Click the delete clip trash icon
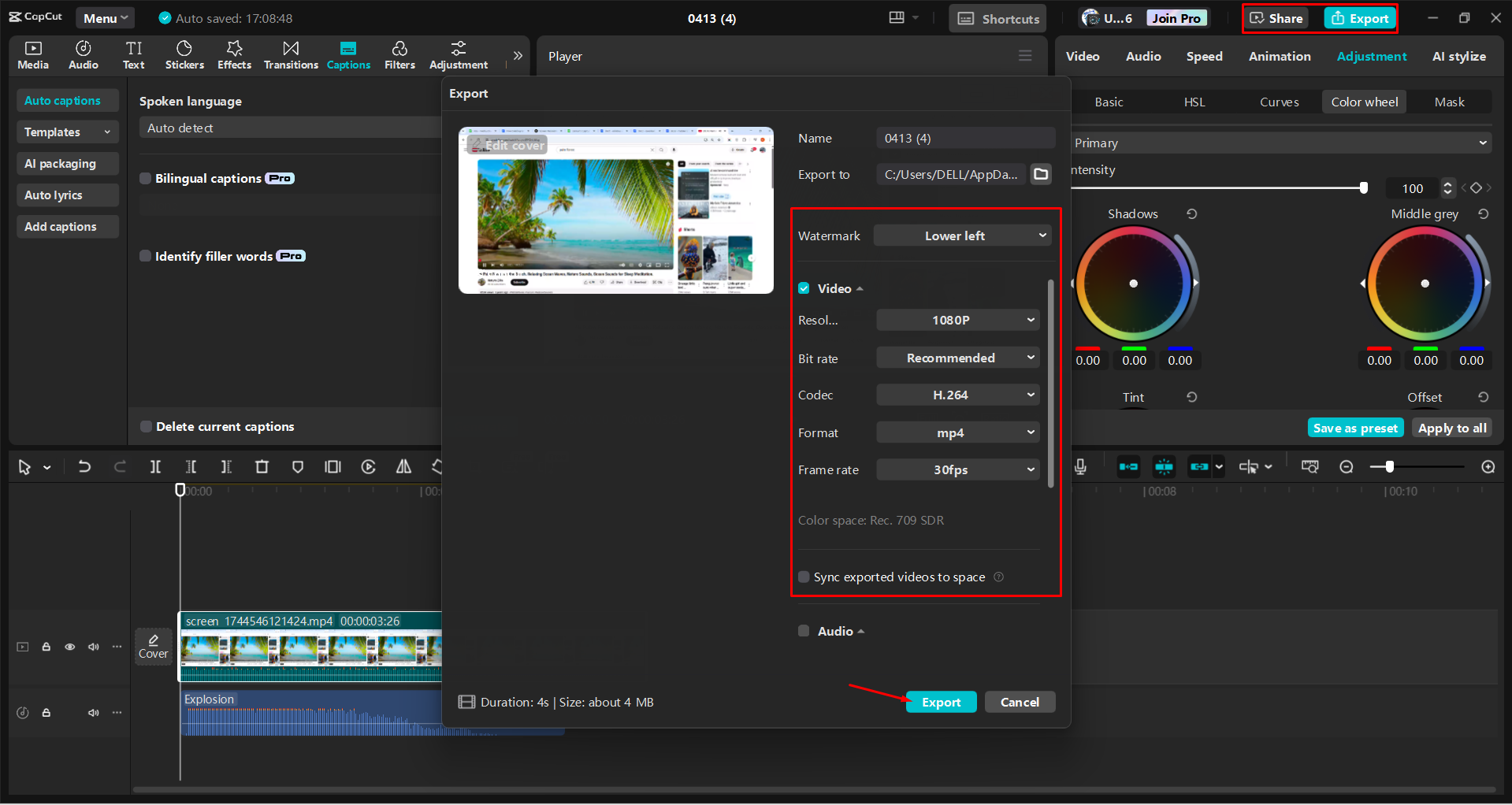1512x805 pixels. point(262,467)
